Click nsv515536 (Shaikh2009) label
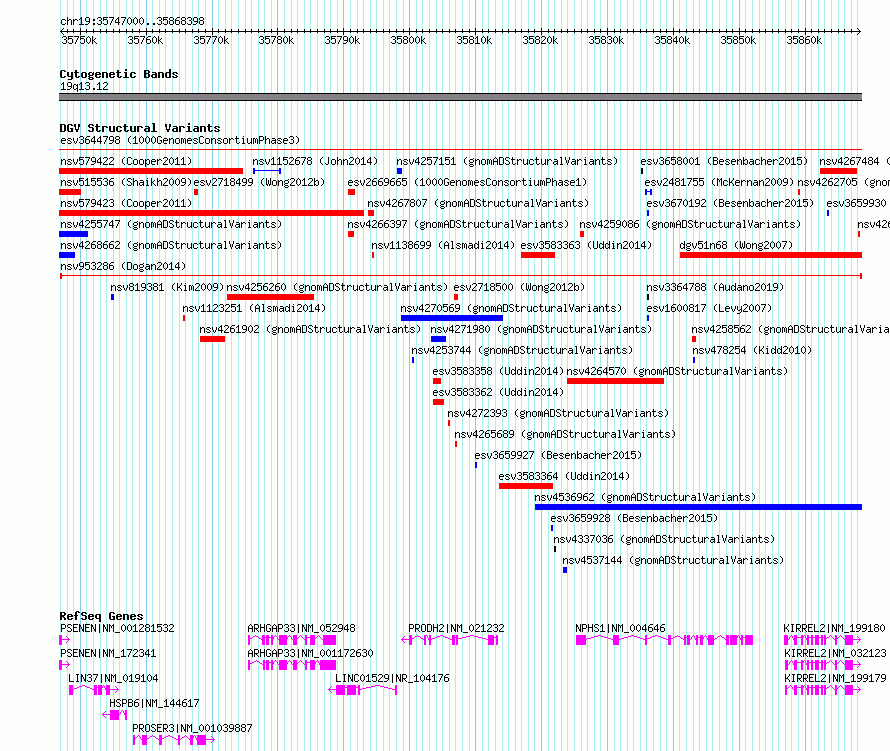This screenshot has height=751, width=890. point(126,182)
